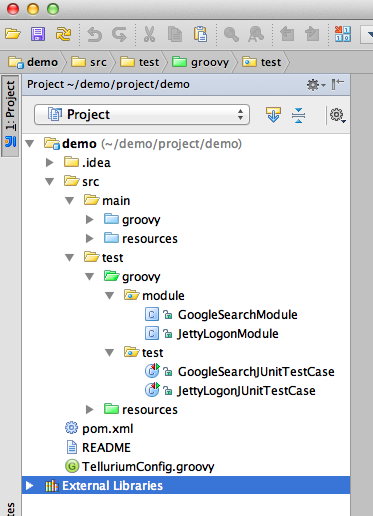Click the Redo arrow icon

119,34
